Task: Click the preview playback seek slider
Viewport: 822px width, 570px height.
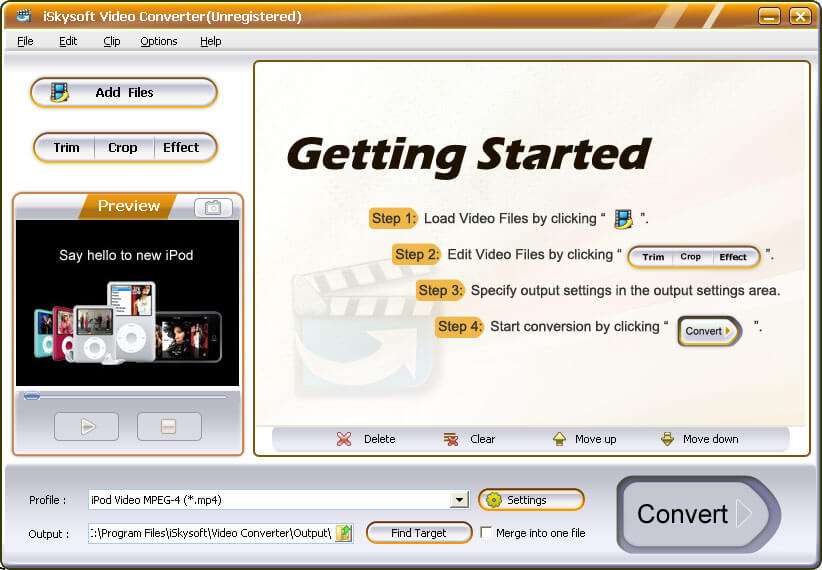Action: (126, 397)
